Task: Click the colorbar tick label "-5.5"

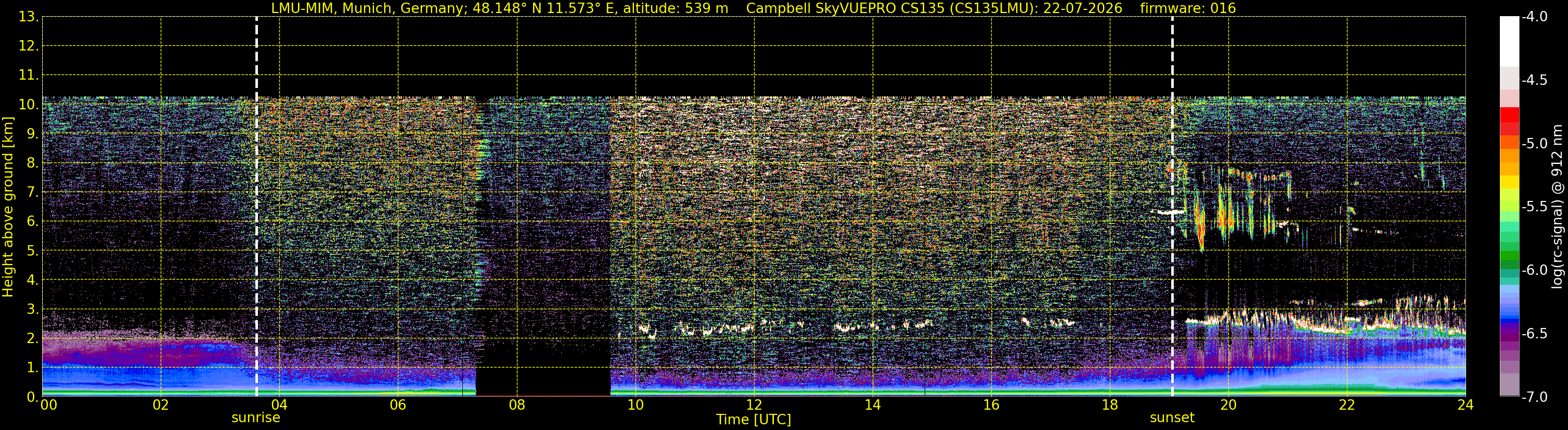Action: pos(1535,207)
